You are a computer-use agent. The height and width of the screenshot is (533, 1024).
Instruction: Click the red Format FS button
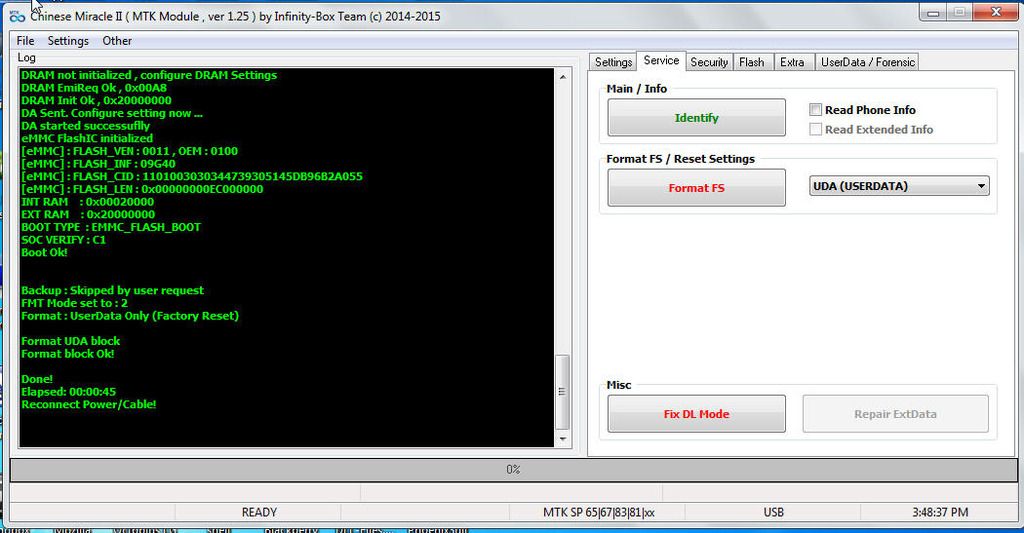pos(696,188)
